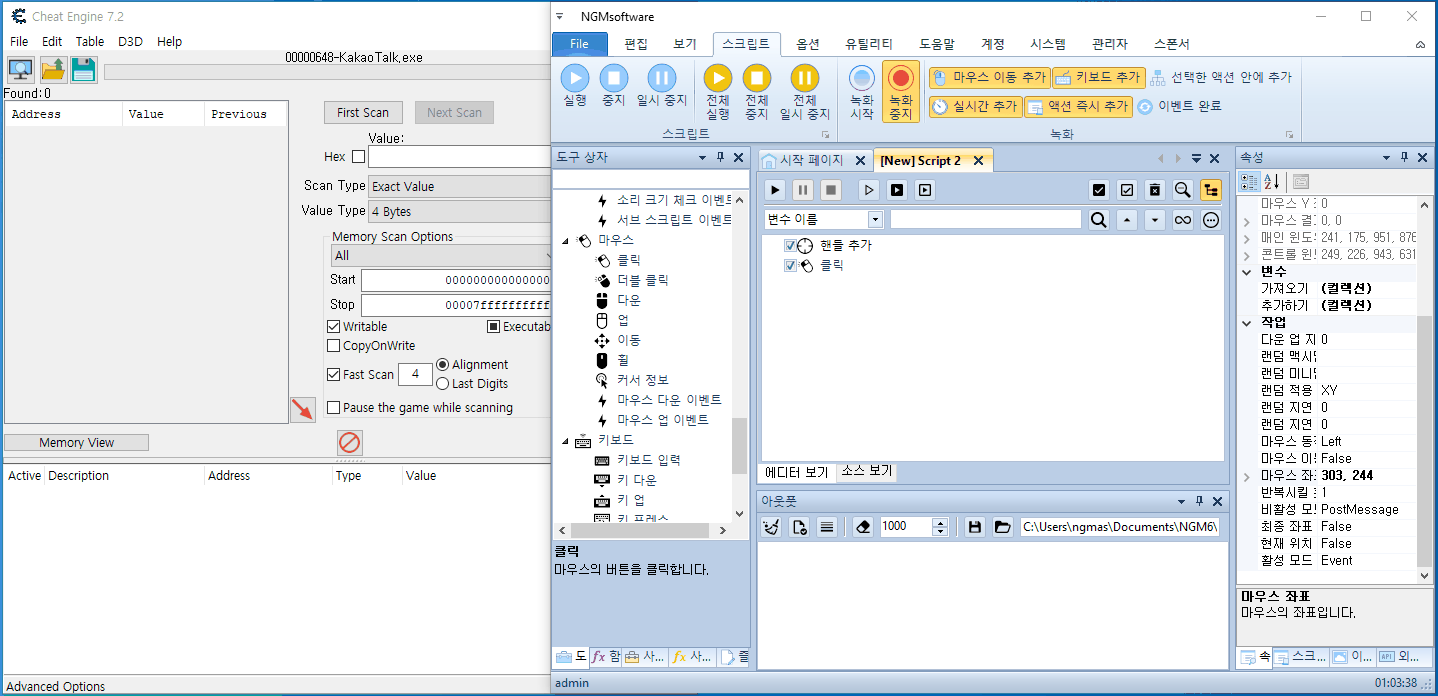The height and width of the screenshot is (696, 1438).
Task: Click the save icon in output panel
Action: (x=975, y=527)
